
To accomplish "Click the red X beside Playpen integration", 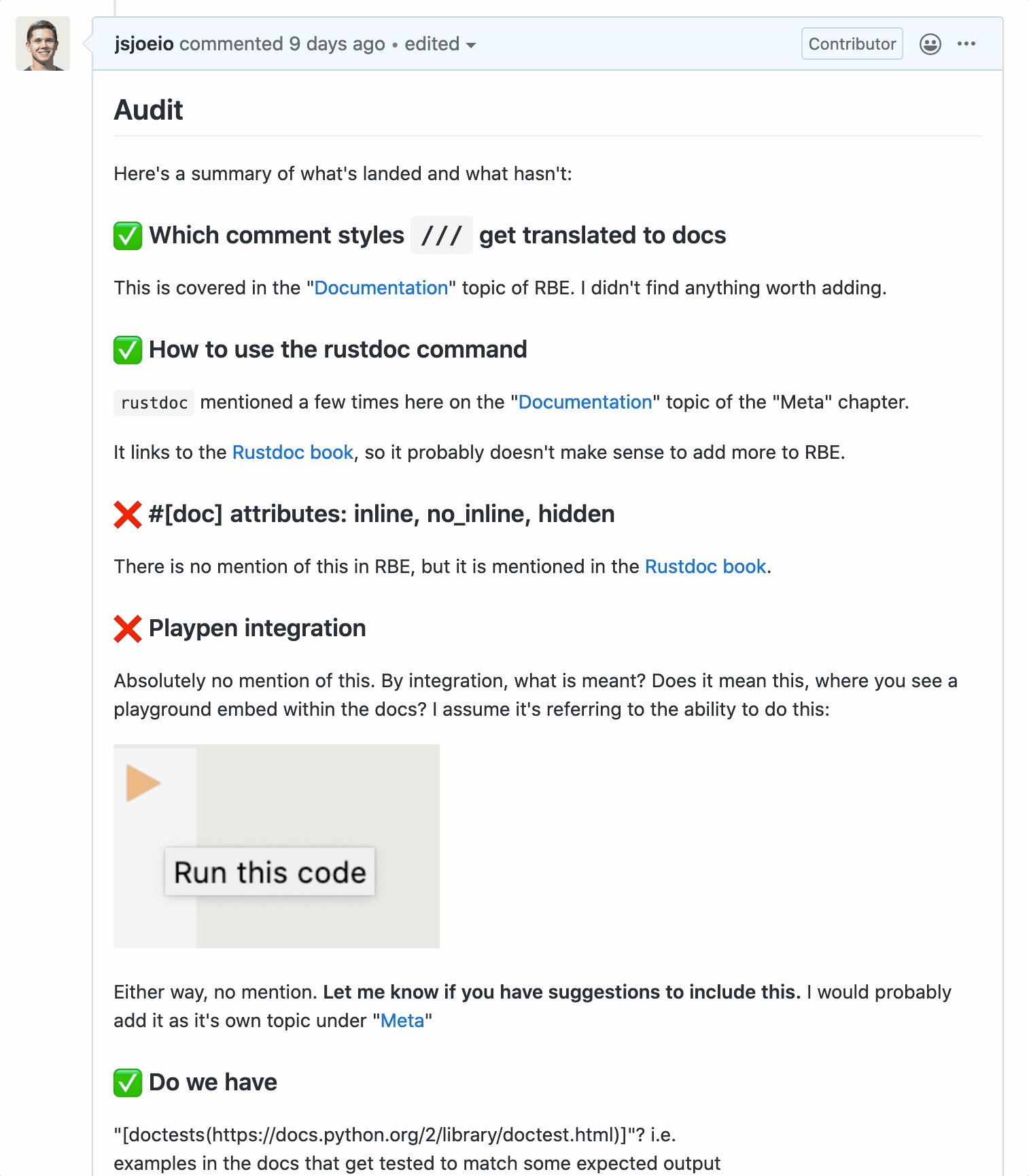I will click(x=128, y=629).
